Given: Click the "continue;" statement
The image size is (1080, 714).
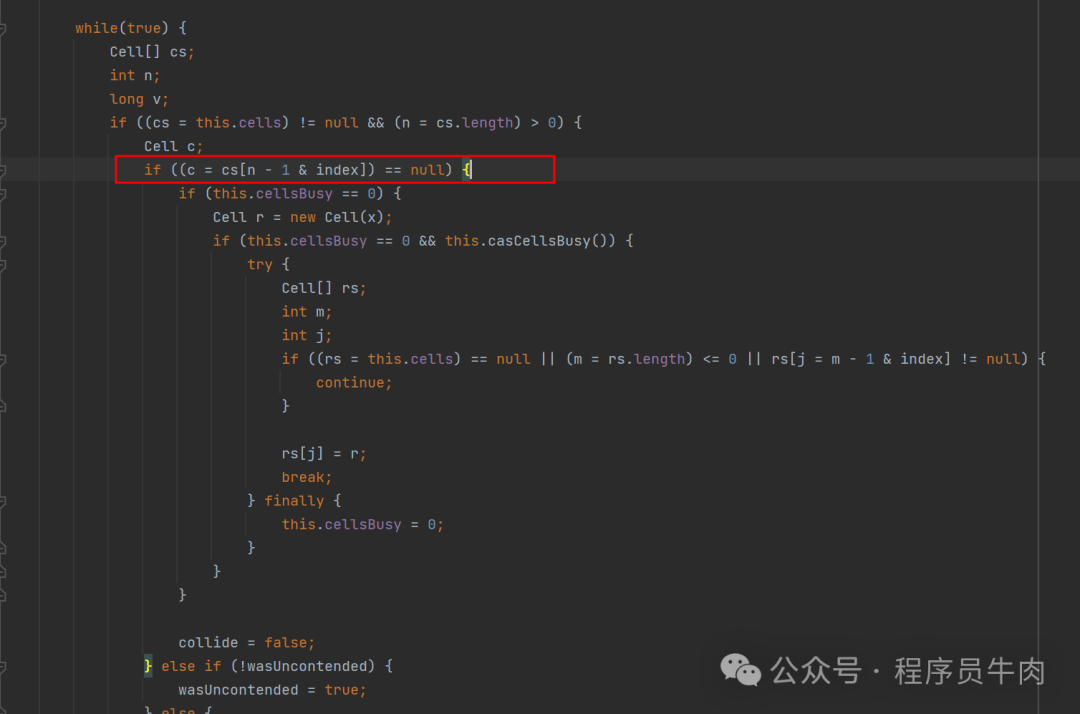Looking at the screenshot, I should pos(354,383).
